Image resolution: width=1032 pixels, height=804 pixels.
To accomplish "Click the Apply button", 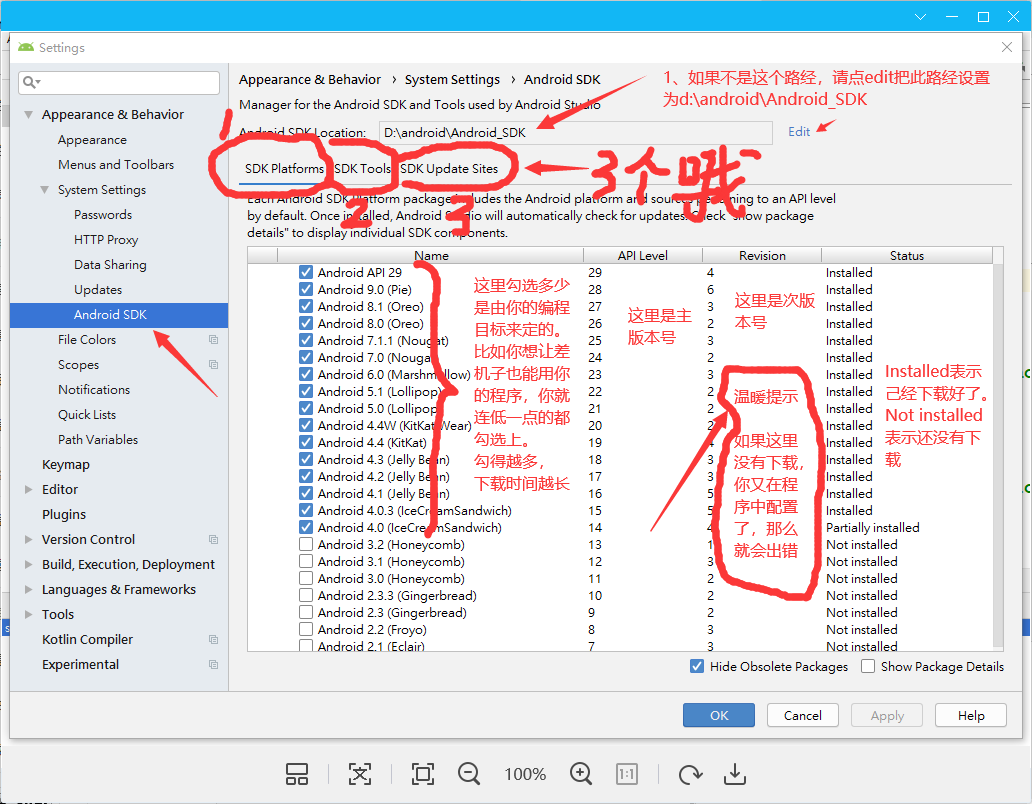I will click(887, 715).
